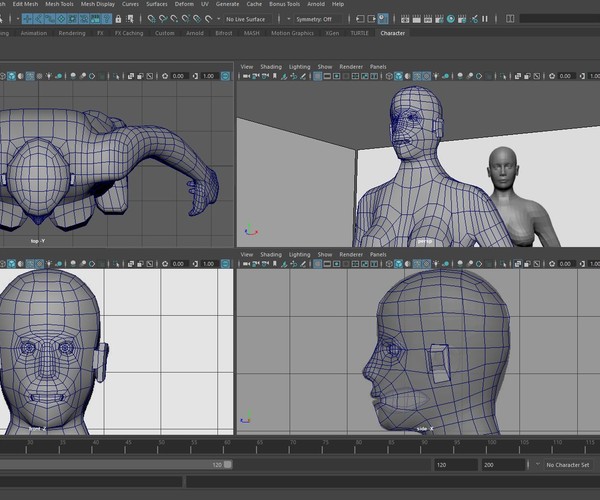
Task: Toggle grid display in perspective panel toolbar
Action: pos(318,76)
